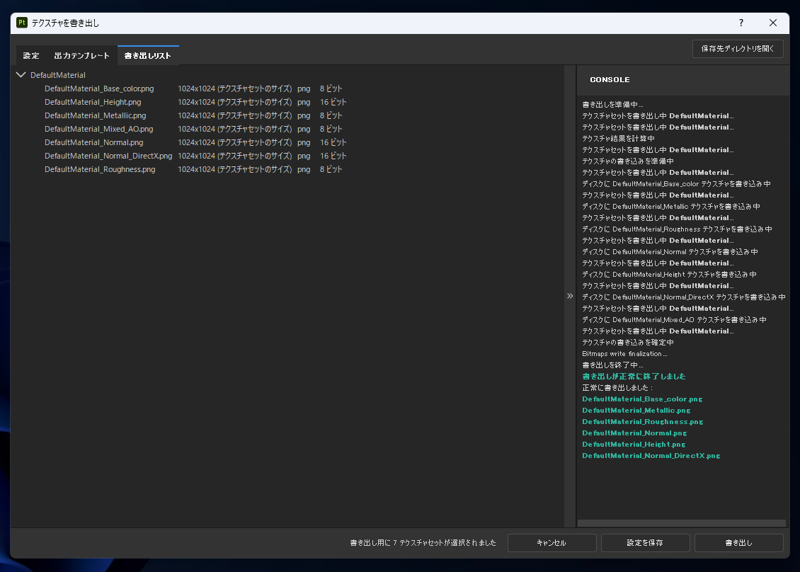Screen dimensions: 800x572
Task: Click the 1024x1024 size for Metallic row
Action: pos(235,116)
